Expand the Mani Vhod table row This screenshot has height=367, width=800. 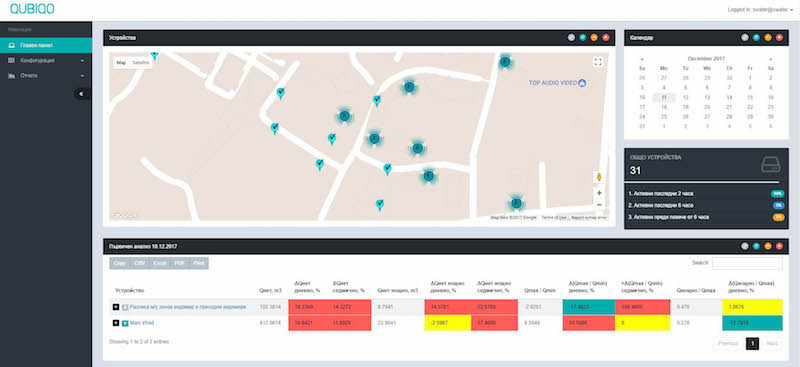click(x=116, y=323)
